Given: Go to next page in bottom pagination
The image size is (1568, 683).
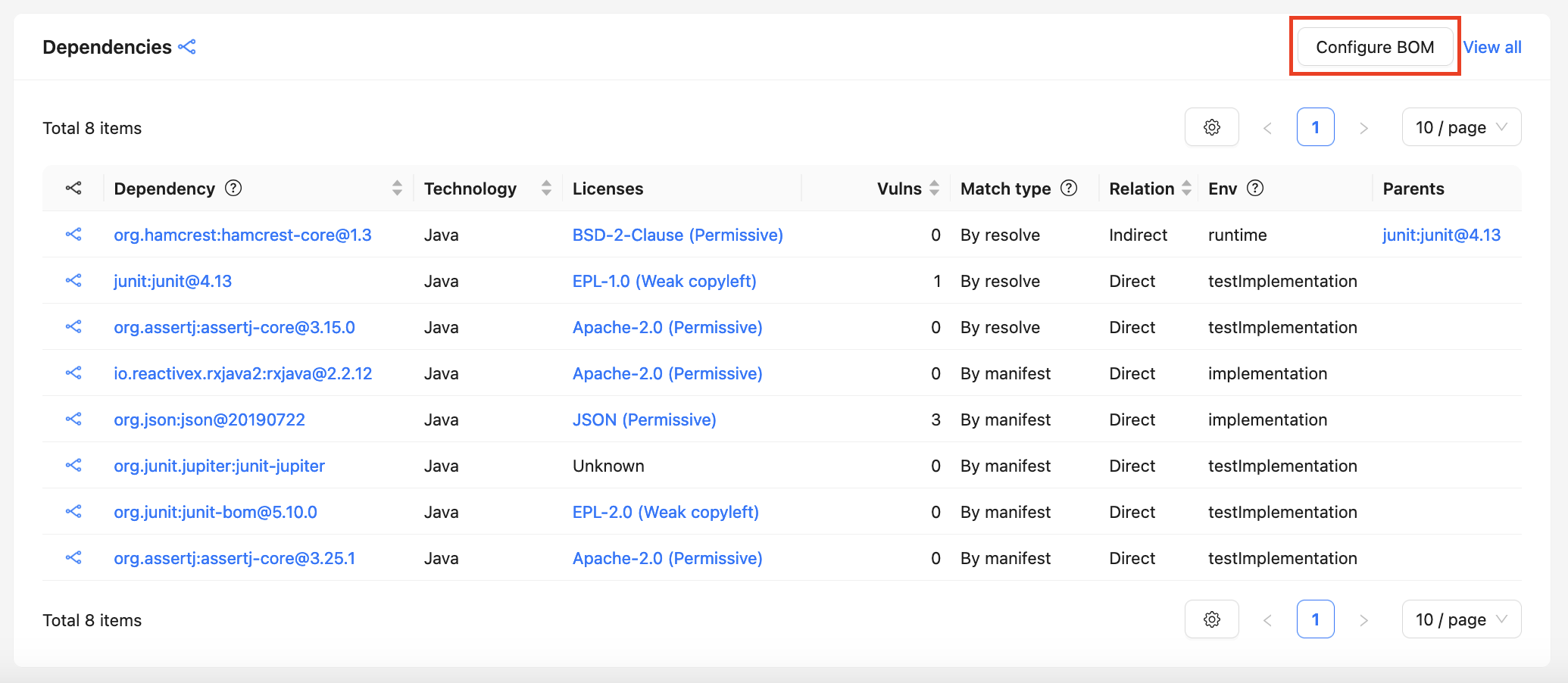Looking at the screenshot, I should coord(1363,620).
